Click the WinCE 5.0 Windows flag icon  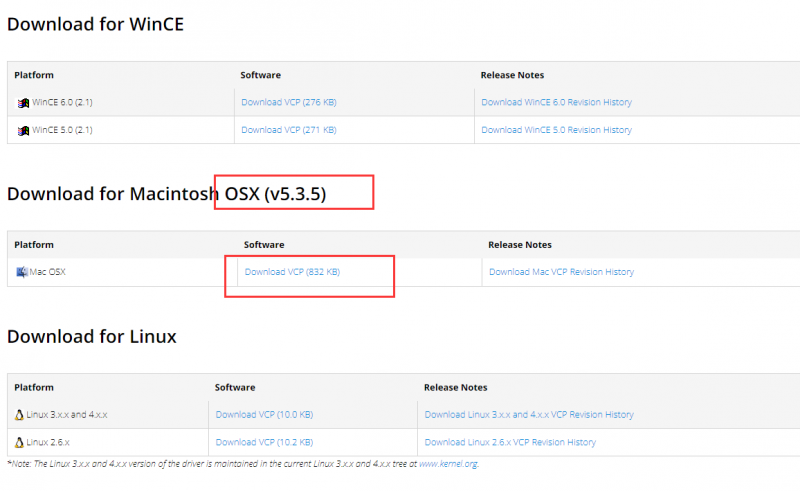pos(23,130)
